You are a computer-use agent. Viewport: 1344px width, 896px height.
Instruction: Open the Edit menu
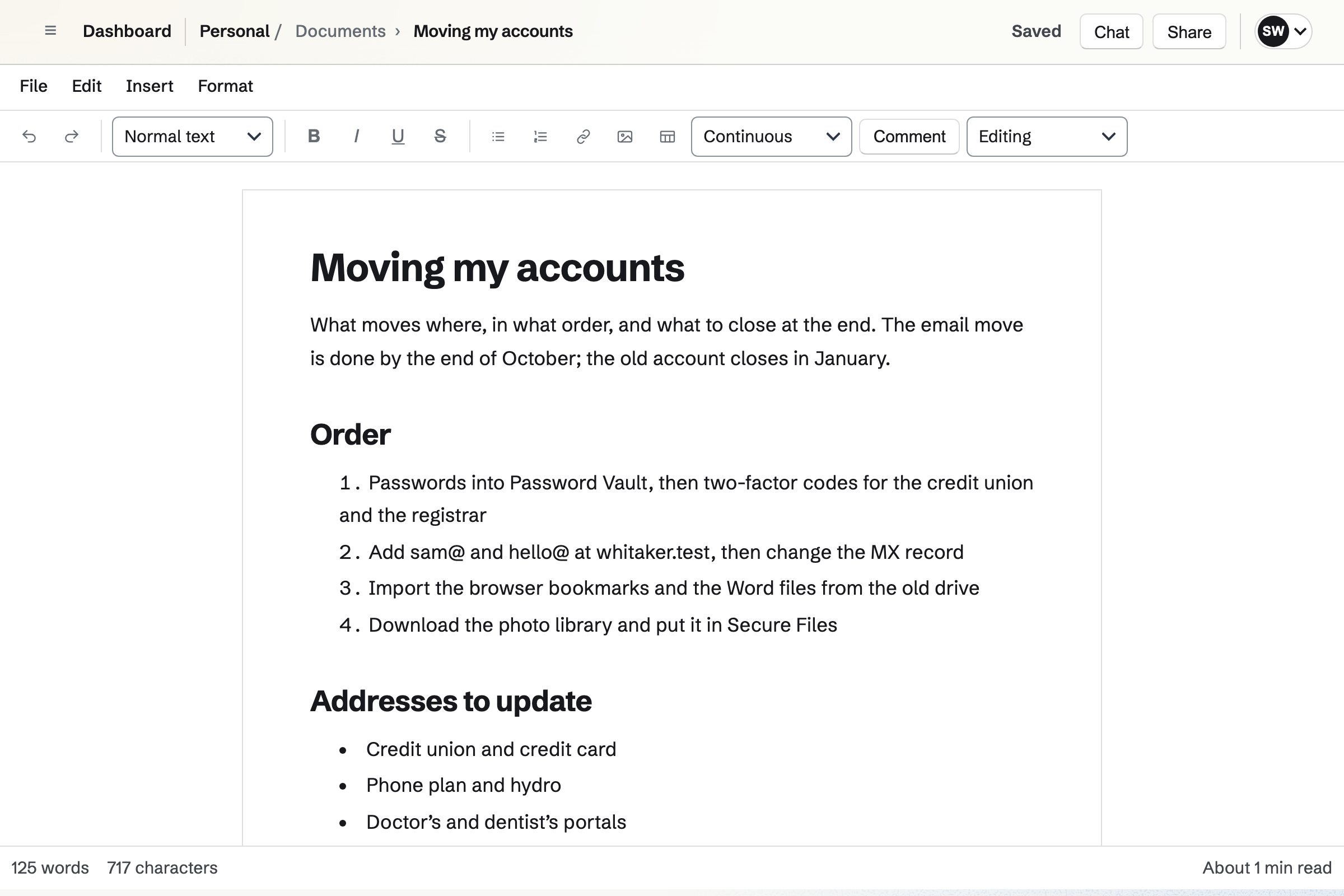[87, 86]
